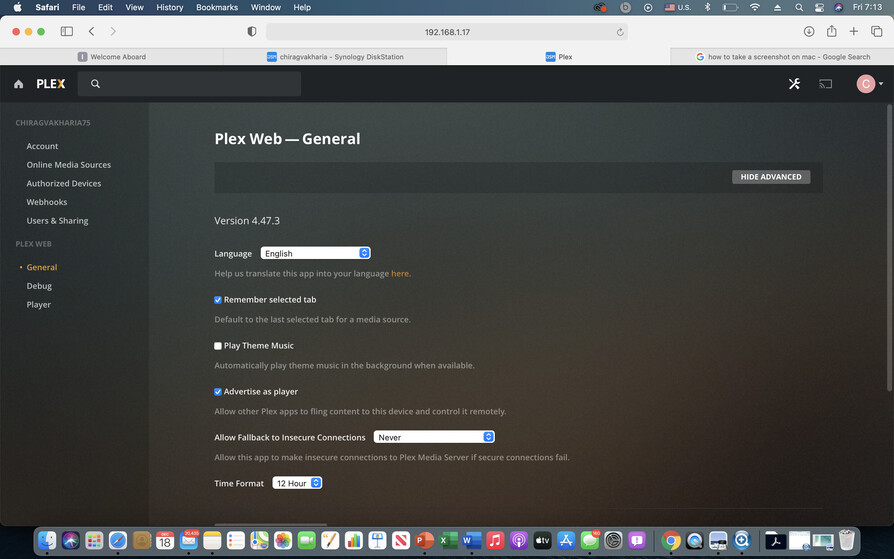Open Player settings page

[x=38, y=305]
